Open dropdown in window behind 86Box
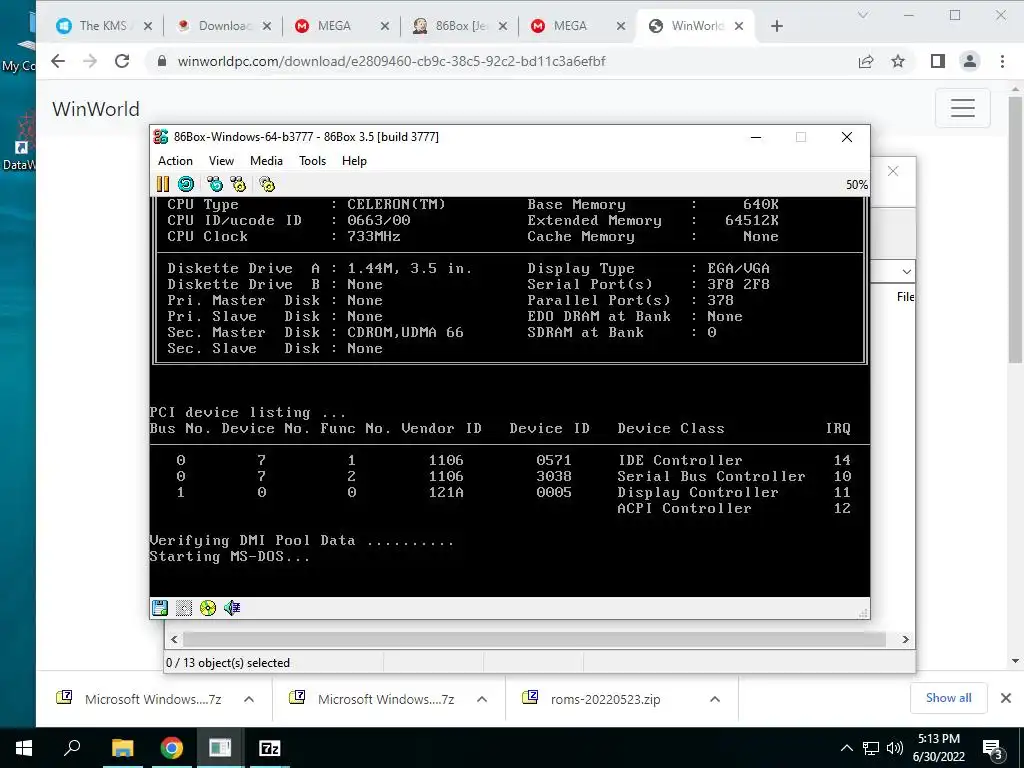 tap(906, 271)
